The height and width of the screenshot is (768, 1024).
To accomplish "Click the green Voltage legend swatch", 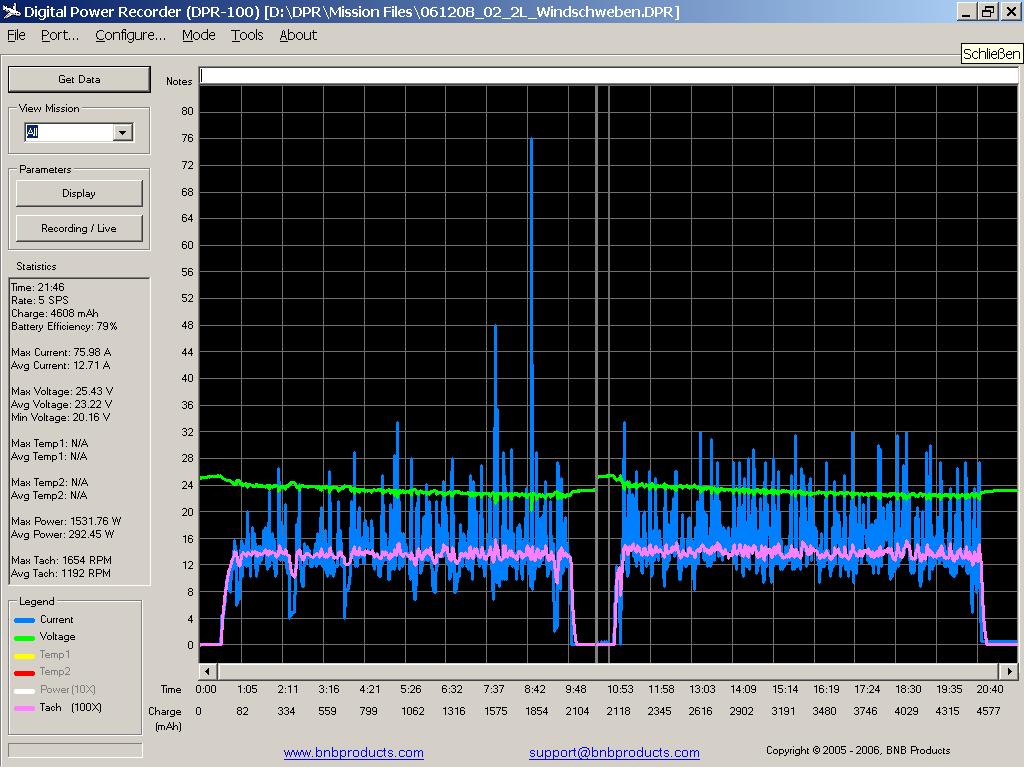I will (24, 637).
